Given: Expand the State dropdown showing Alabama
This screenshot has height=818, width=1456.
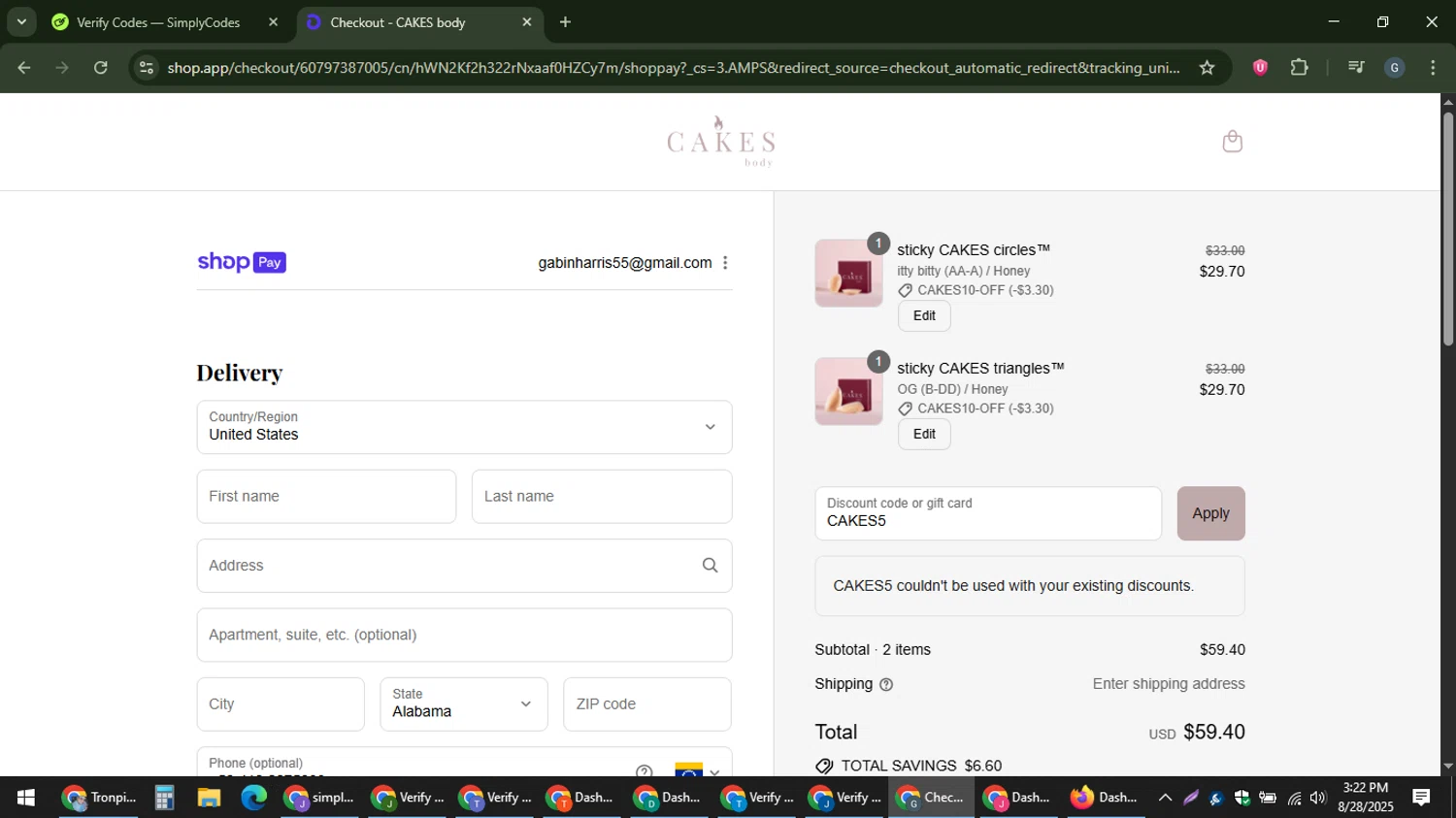Looking at the screenshot, I should point(464,704).
